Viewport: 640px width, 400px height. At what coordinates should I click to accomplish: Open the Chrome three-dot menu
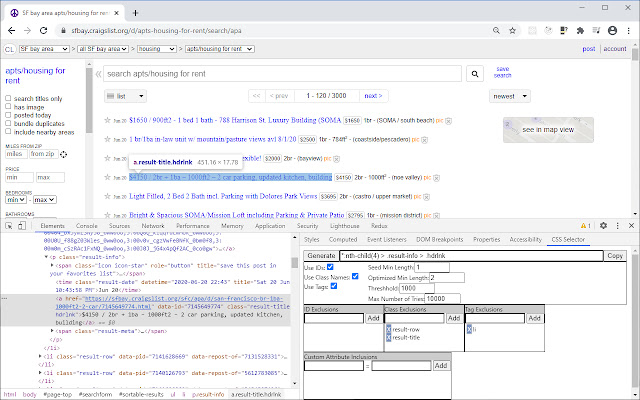click(x=629, y=31)
